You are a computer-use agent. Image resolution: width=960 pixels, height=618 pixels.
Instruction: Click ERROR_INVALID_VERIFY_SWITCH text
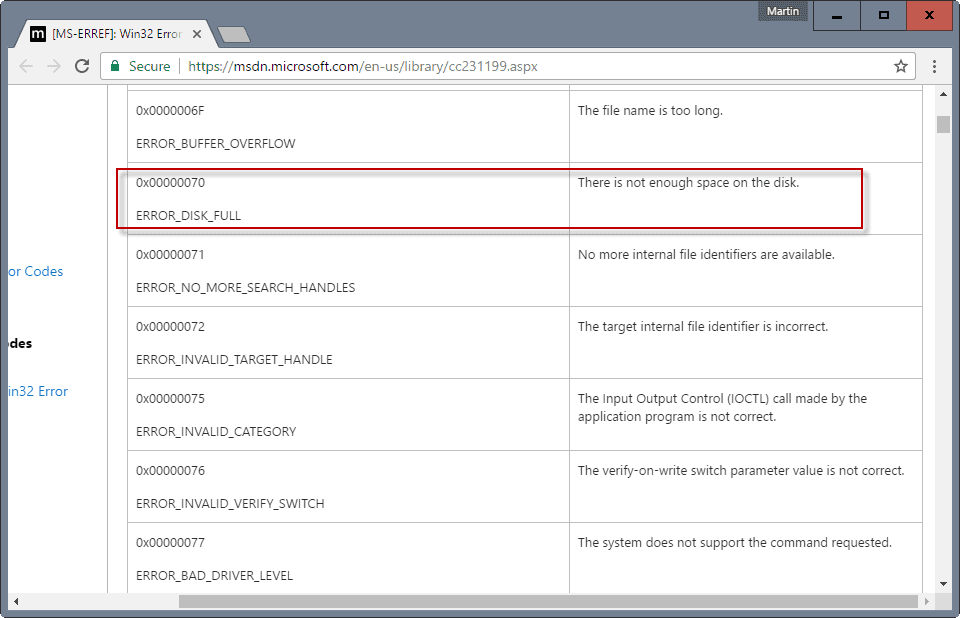pyautogui.click(x=230, y=503)
